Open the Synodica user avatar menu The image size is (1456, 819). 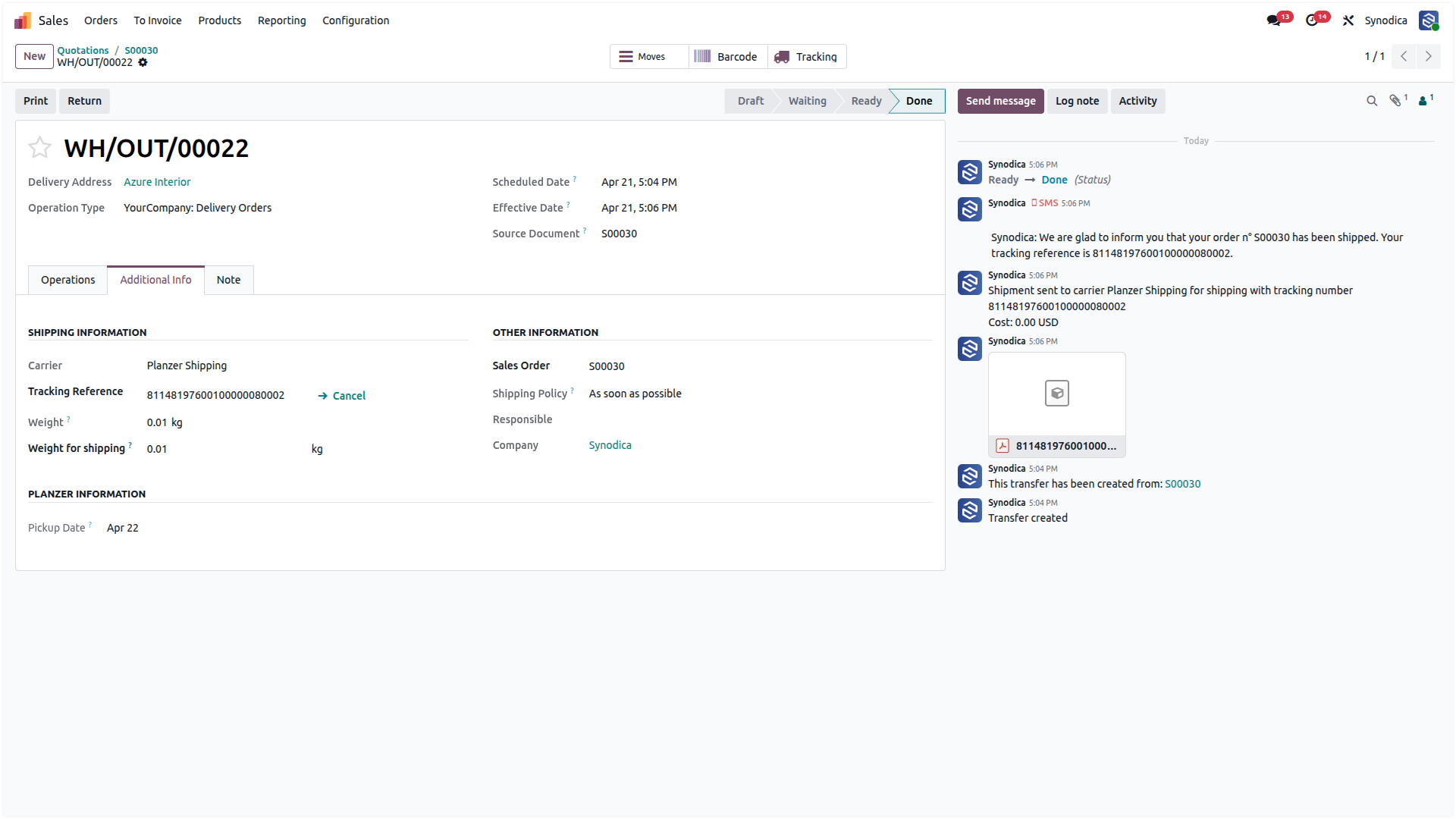tap(1429, 20)
